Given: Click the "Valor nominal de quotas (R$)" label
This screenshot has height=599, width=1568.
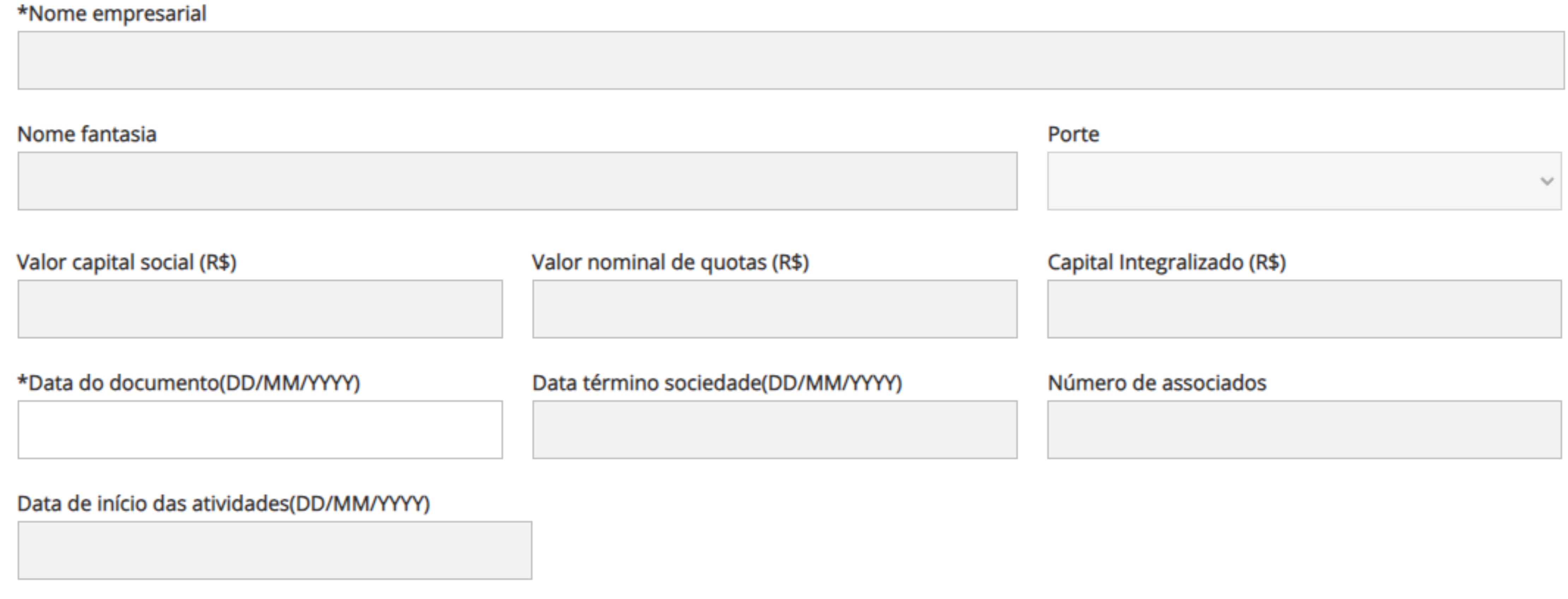Looking at the screenshot, I should point(670,262).
